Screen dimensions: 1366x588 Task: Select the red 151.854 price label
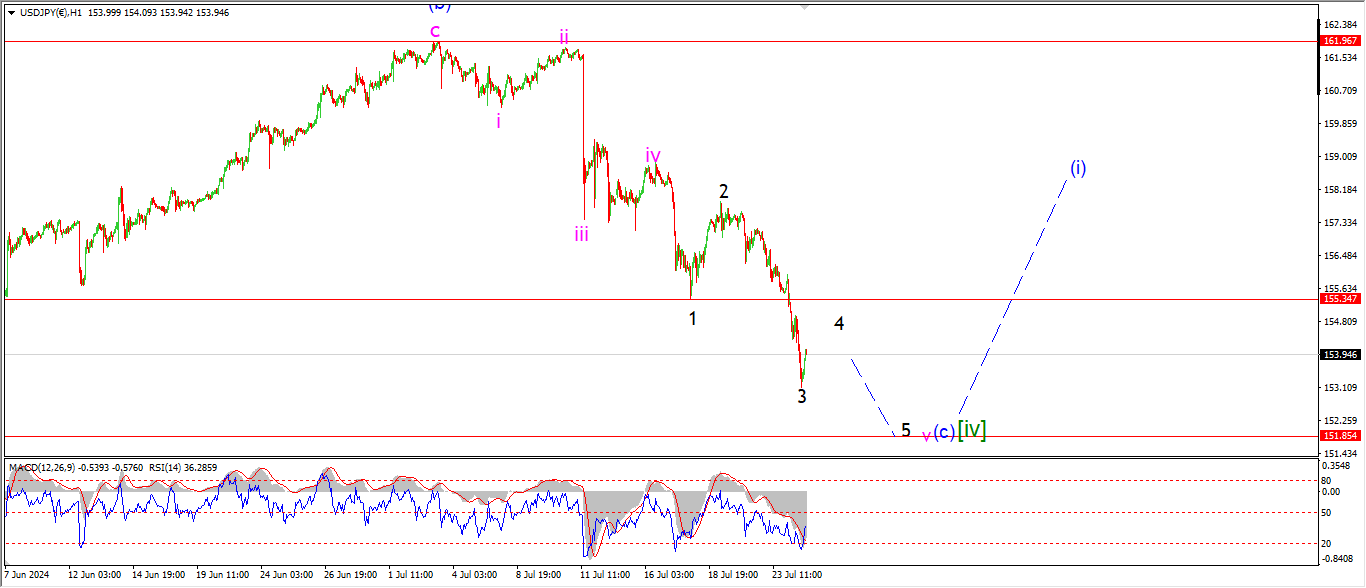click(x=1339, y=436)
